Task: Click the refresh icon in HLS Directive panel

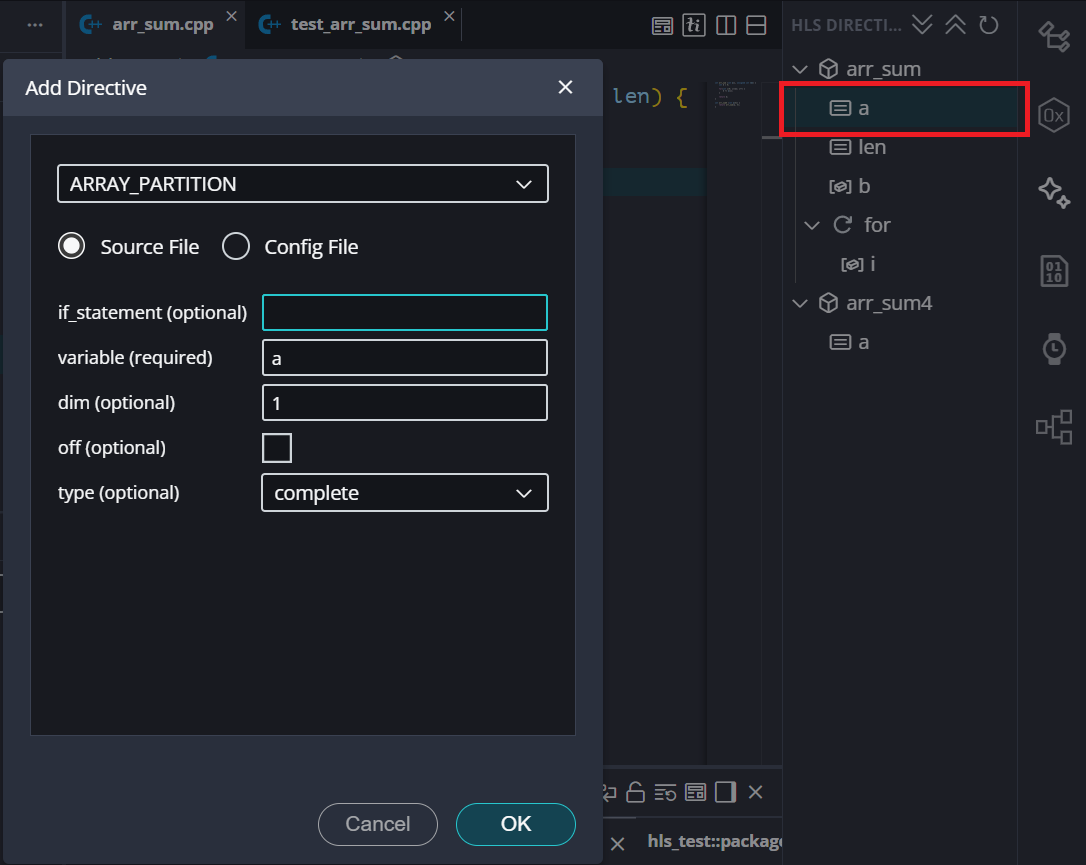Action: tap(988, 25)
